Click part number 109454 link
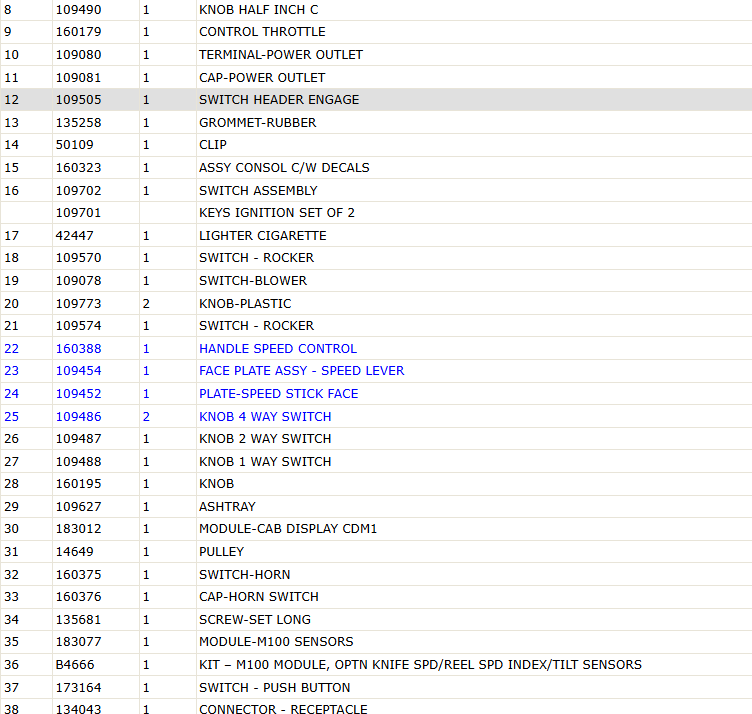 click(x=79, y=371)
